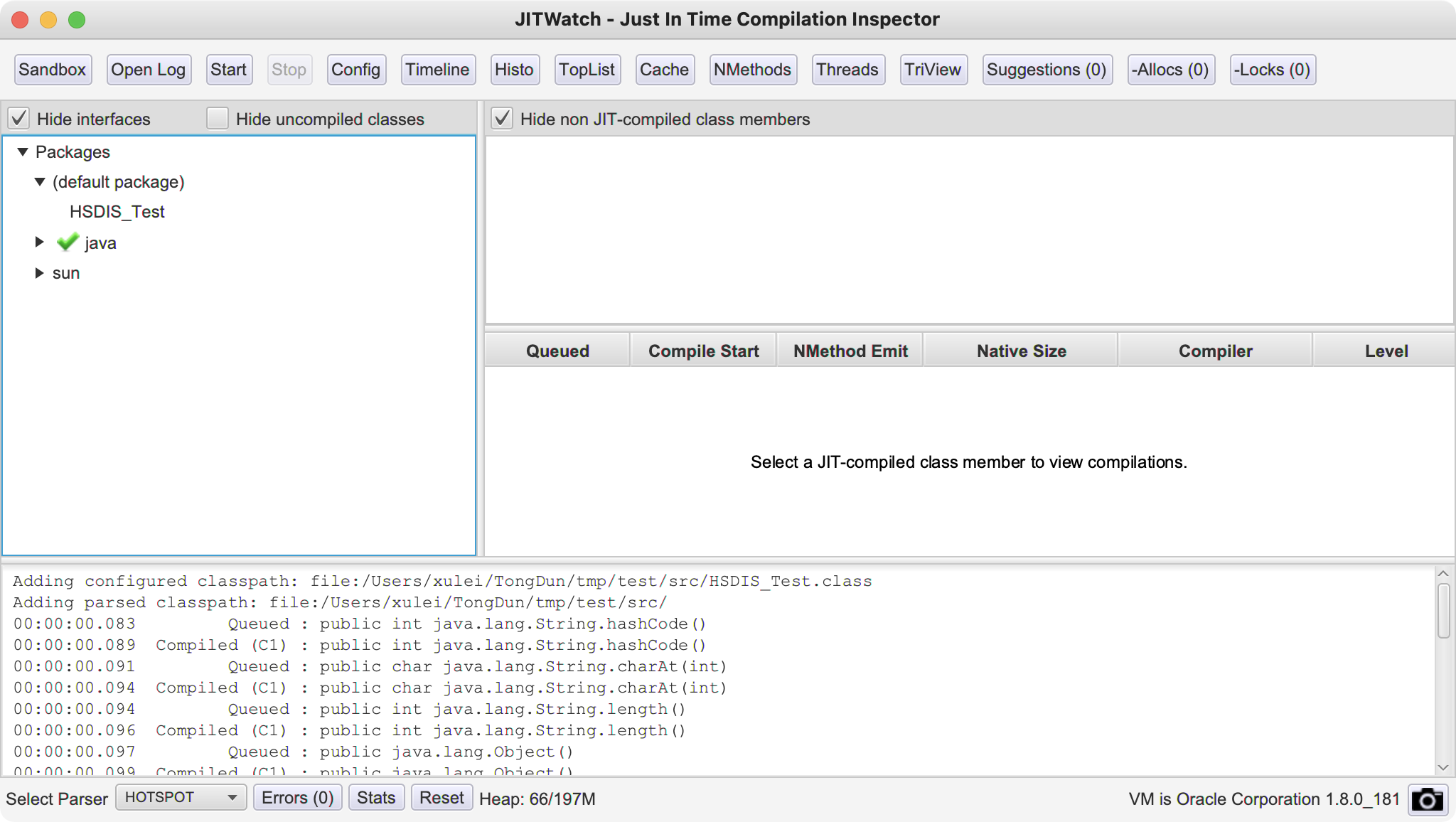Expand the sun package node
The width and height of the screenshot is (1456, 822).
[40, 273]
